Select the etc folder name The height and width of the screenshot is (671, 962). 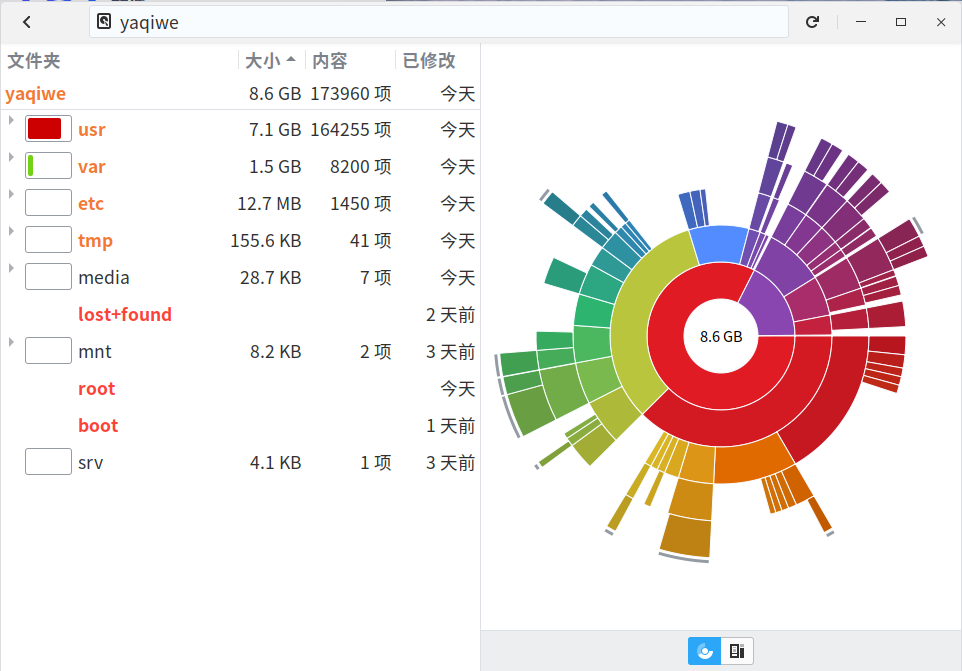(91, 204)
